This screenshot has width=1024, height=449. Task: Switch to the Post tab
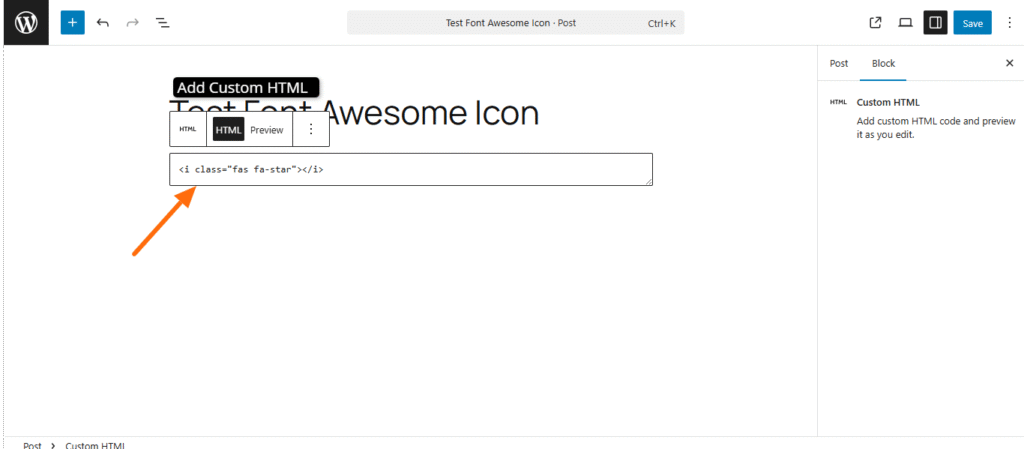[839, 63]
